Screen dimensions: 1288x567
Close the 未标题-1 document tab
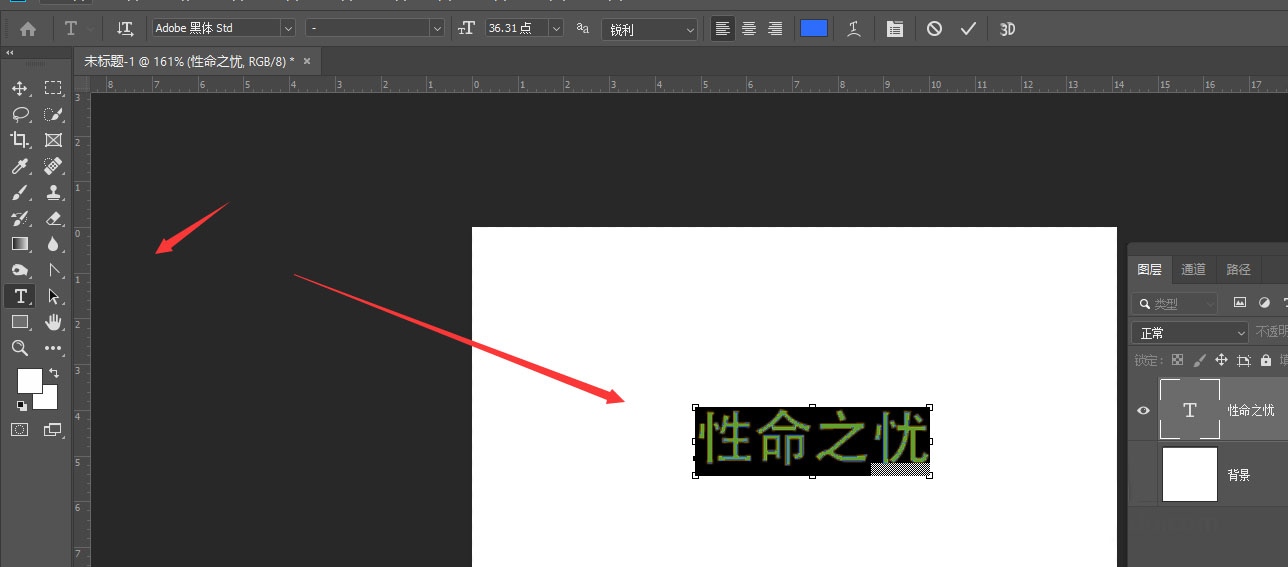coord(307,61)
